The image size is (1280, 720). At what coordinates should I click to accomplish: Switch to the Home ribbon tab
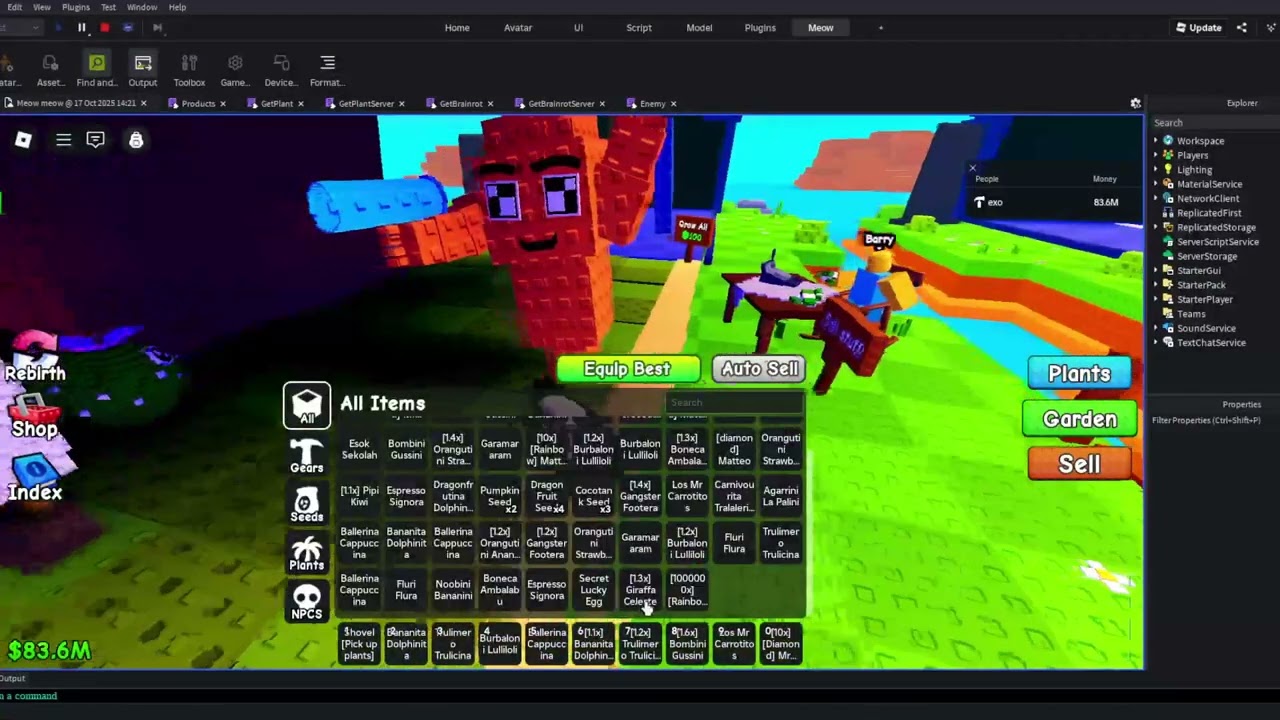(457, 28)
